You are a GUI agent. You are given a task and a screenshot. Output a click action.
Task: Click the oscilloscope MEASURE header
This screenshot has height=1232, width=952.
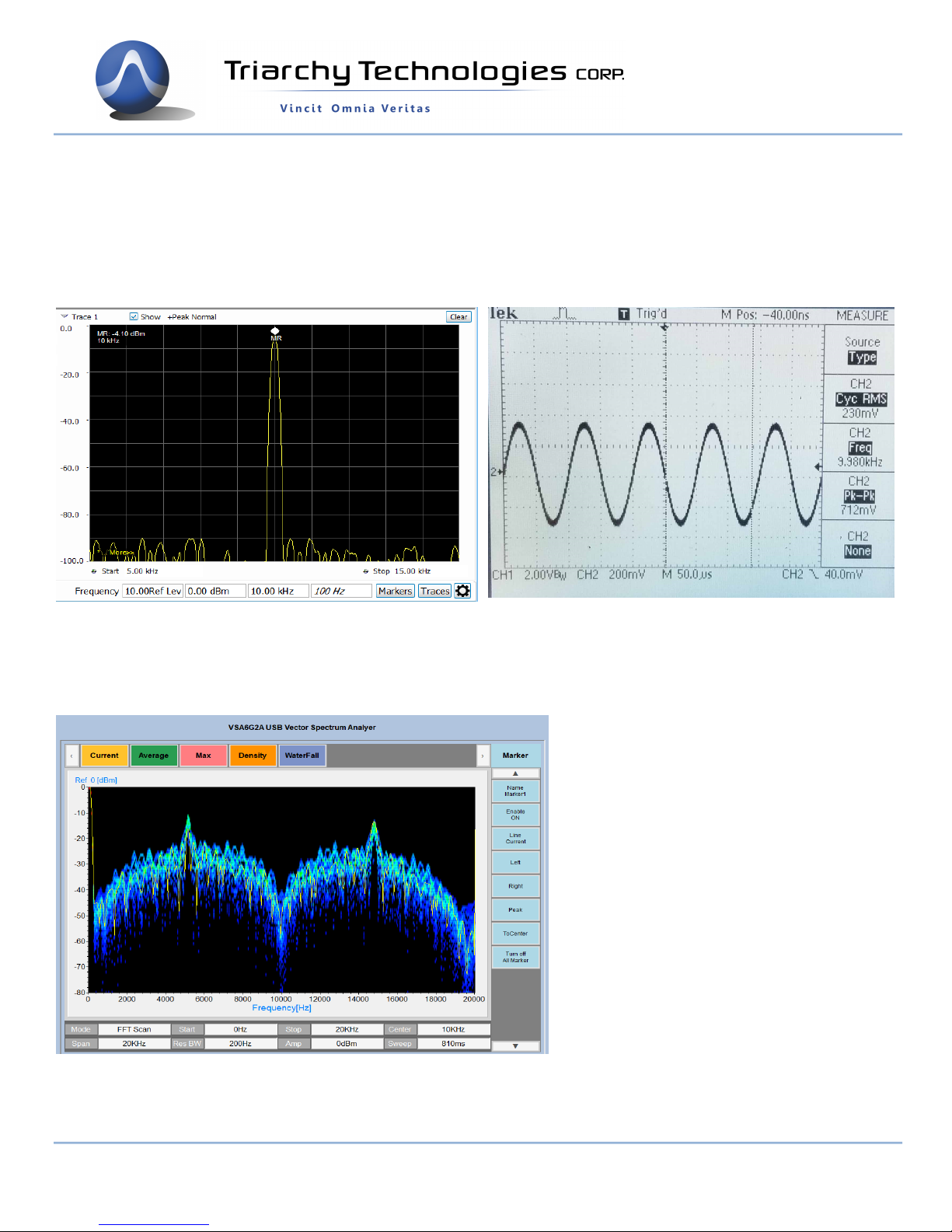pos(863,316)
